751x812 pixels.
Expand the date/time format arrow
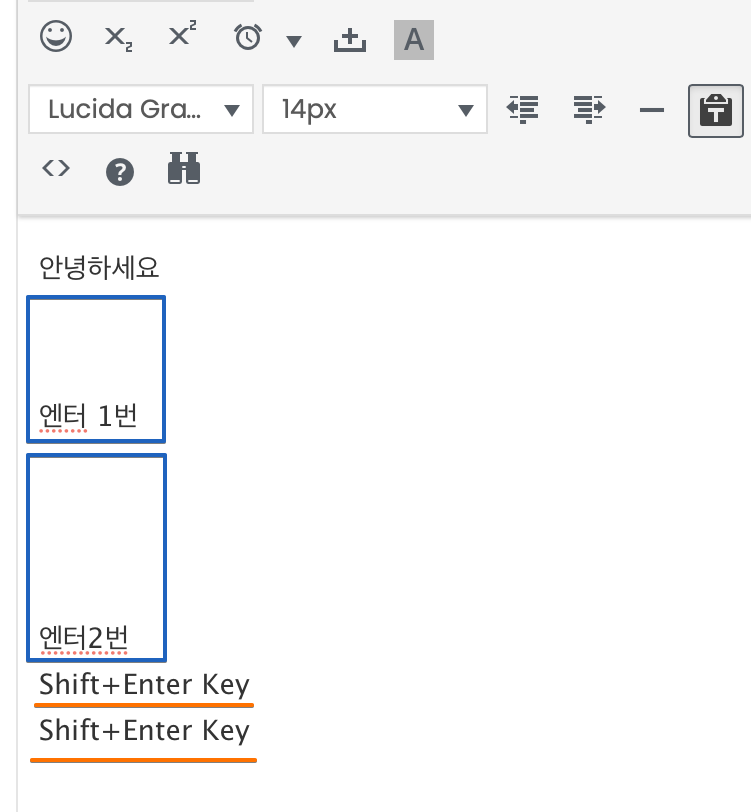pos(294,41)
